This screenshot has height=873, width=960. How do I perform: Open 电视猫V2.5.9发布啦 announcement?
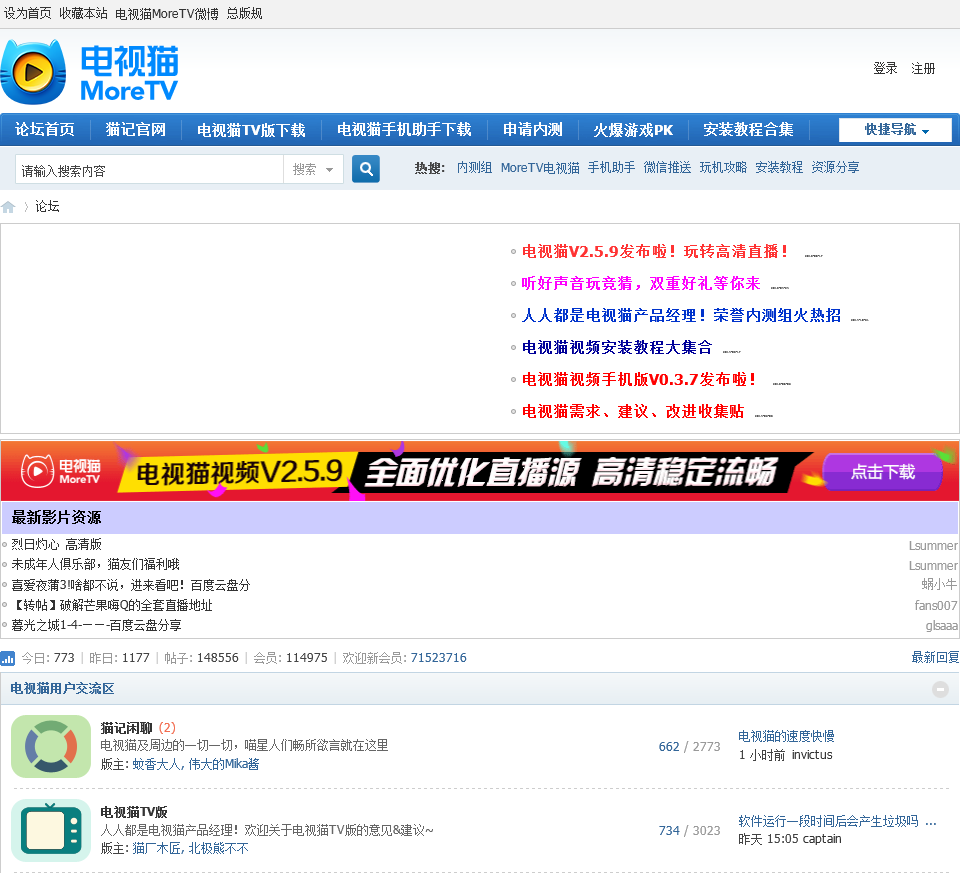pos(655,252)
